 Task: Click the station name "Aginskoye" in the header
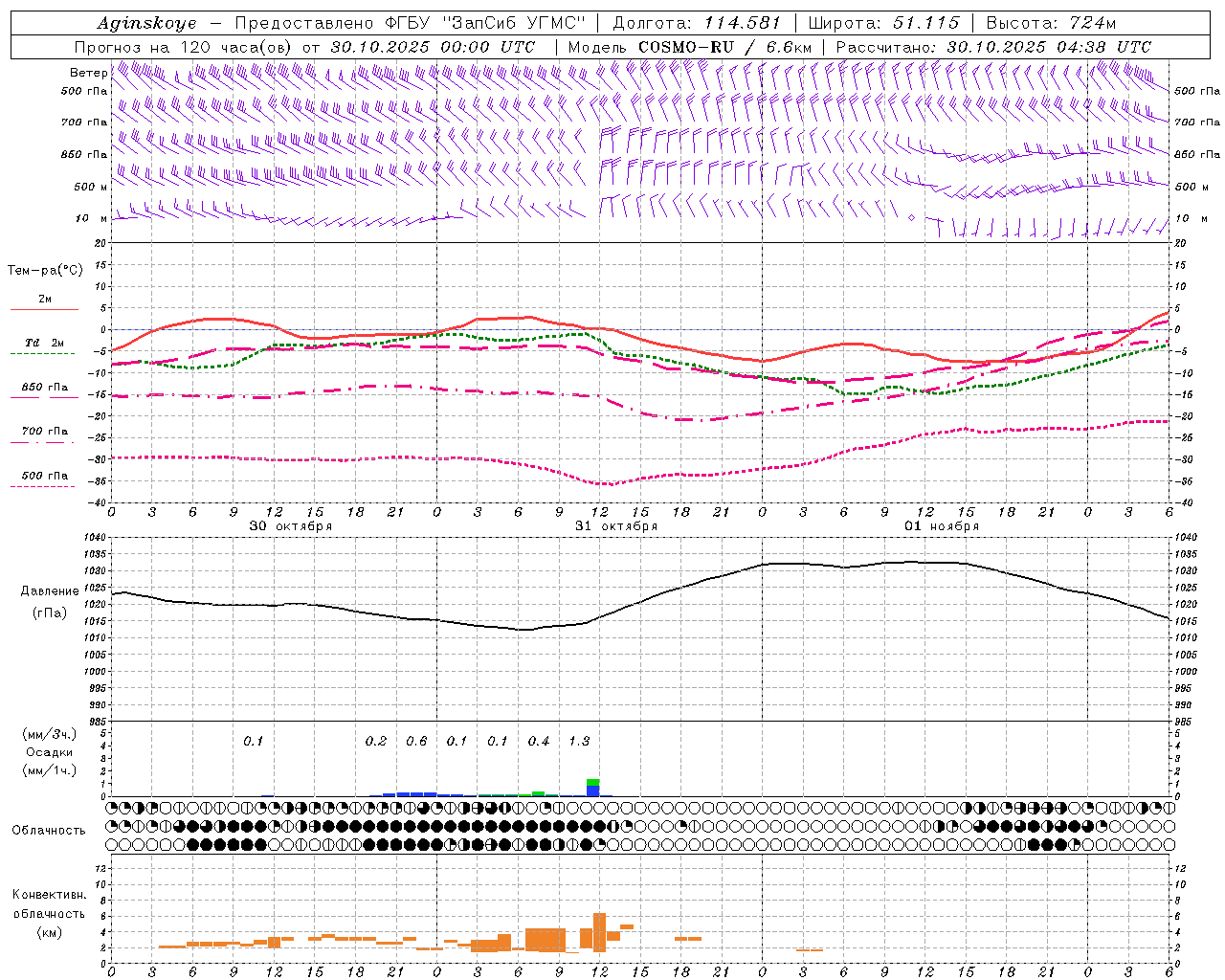click(x=146, y=23)
